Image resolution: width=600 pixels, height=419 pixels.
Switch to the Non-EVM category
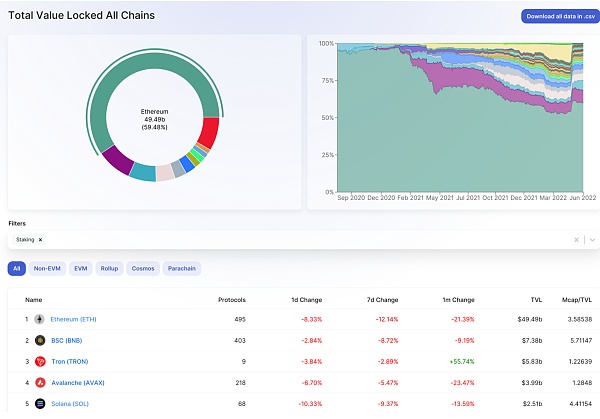[x=47, y=268]
